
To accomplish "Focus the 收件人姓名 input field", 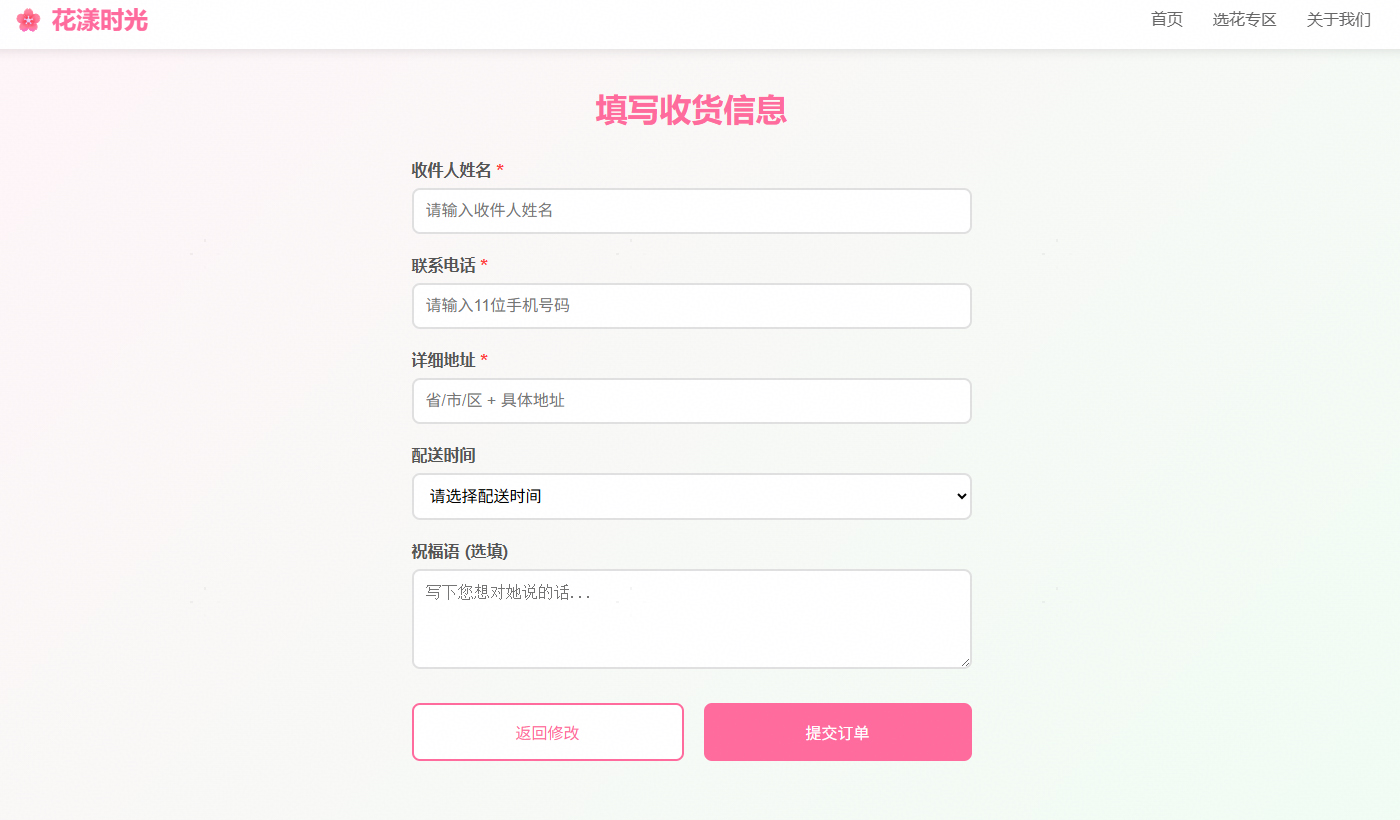I will [x=691, y=211].
